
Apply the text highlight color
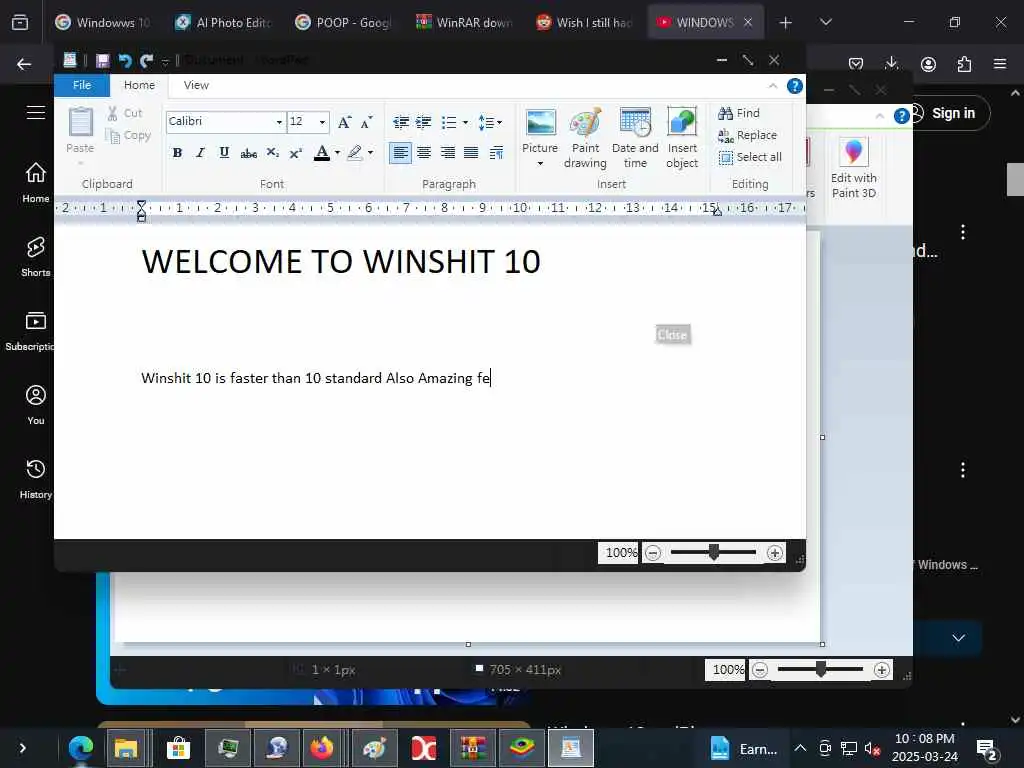point(355,153)
